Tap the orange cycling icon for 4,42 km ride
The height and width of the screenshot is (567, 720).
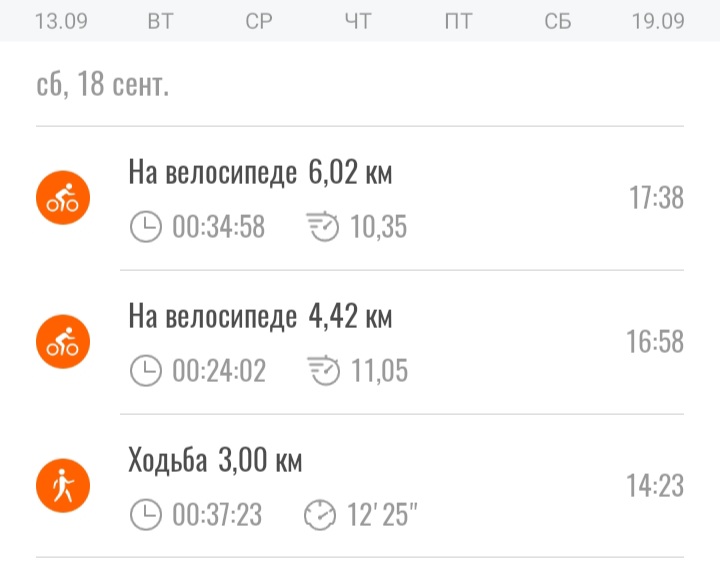[x=63, y=343]
